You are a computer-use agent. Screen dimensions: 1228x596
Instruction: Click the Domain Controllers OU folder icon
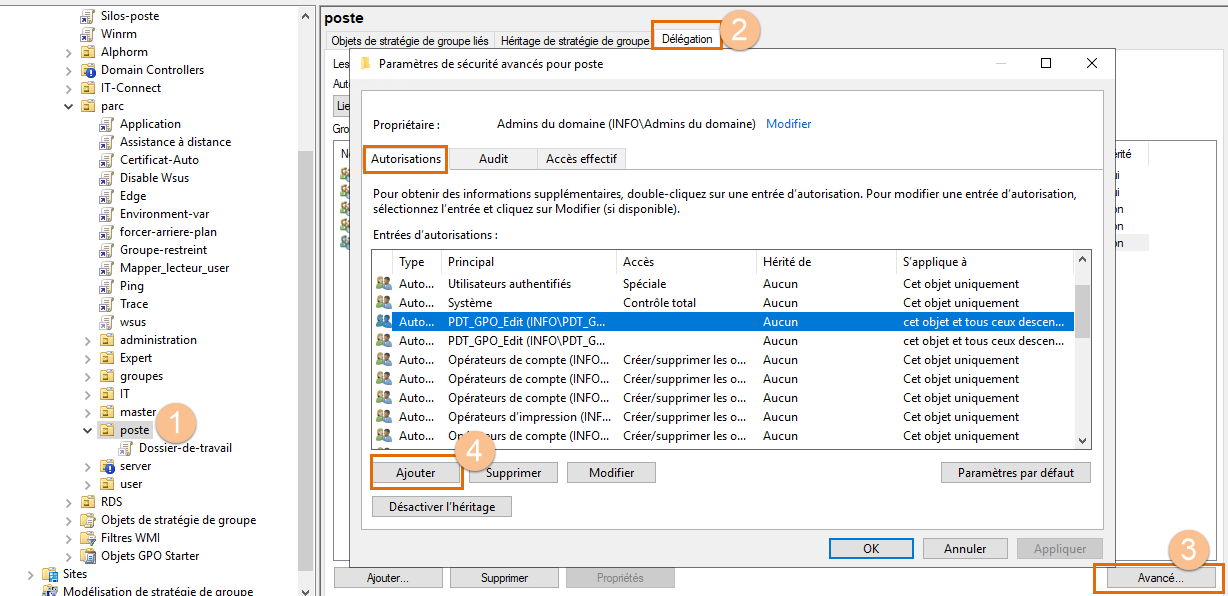point(87,70)
